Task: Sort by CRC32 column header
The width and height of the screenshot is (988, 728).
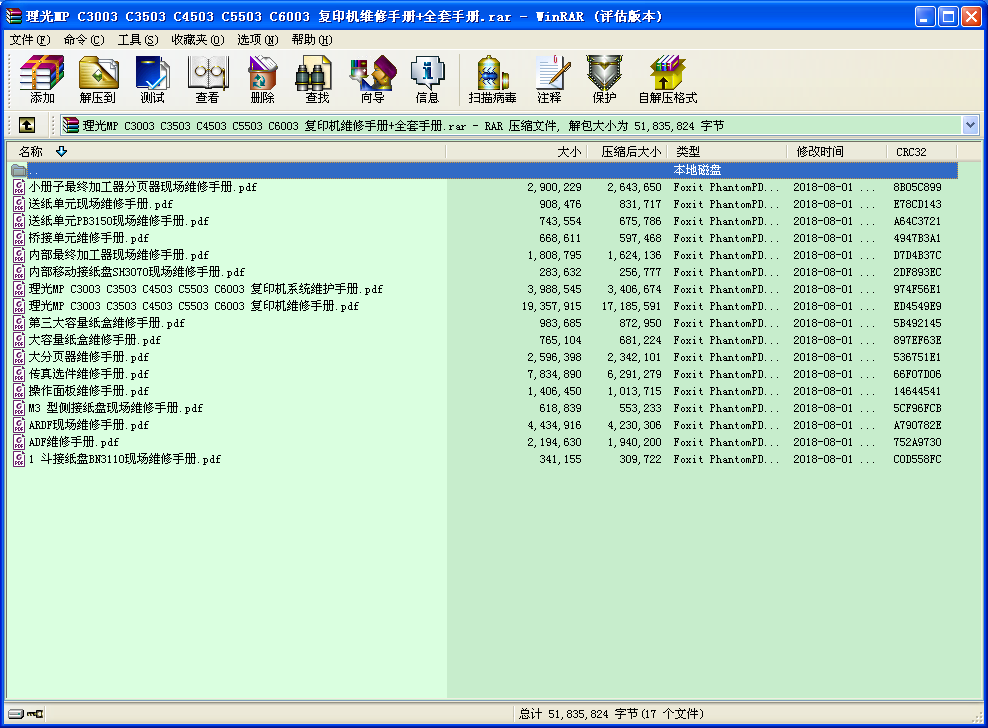Action: coord(922,152)
